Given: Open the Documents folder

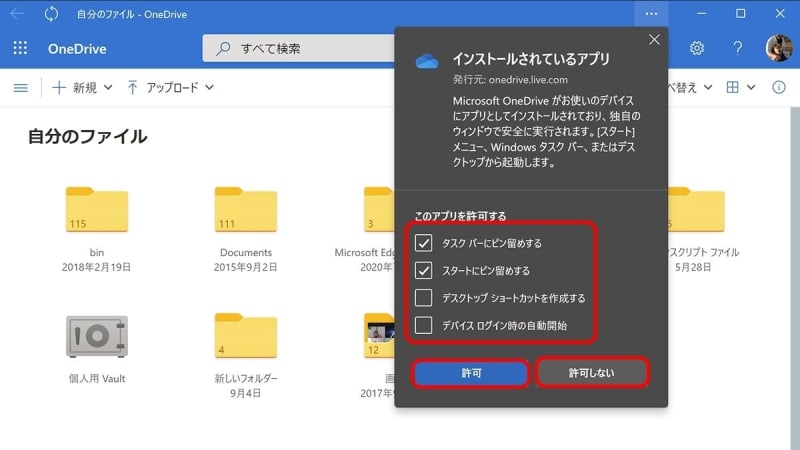Looking at the screenshot, I should pyautogui.click(x=245, y=210).
